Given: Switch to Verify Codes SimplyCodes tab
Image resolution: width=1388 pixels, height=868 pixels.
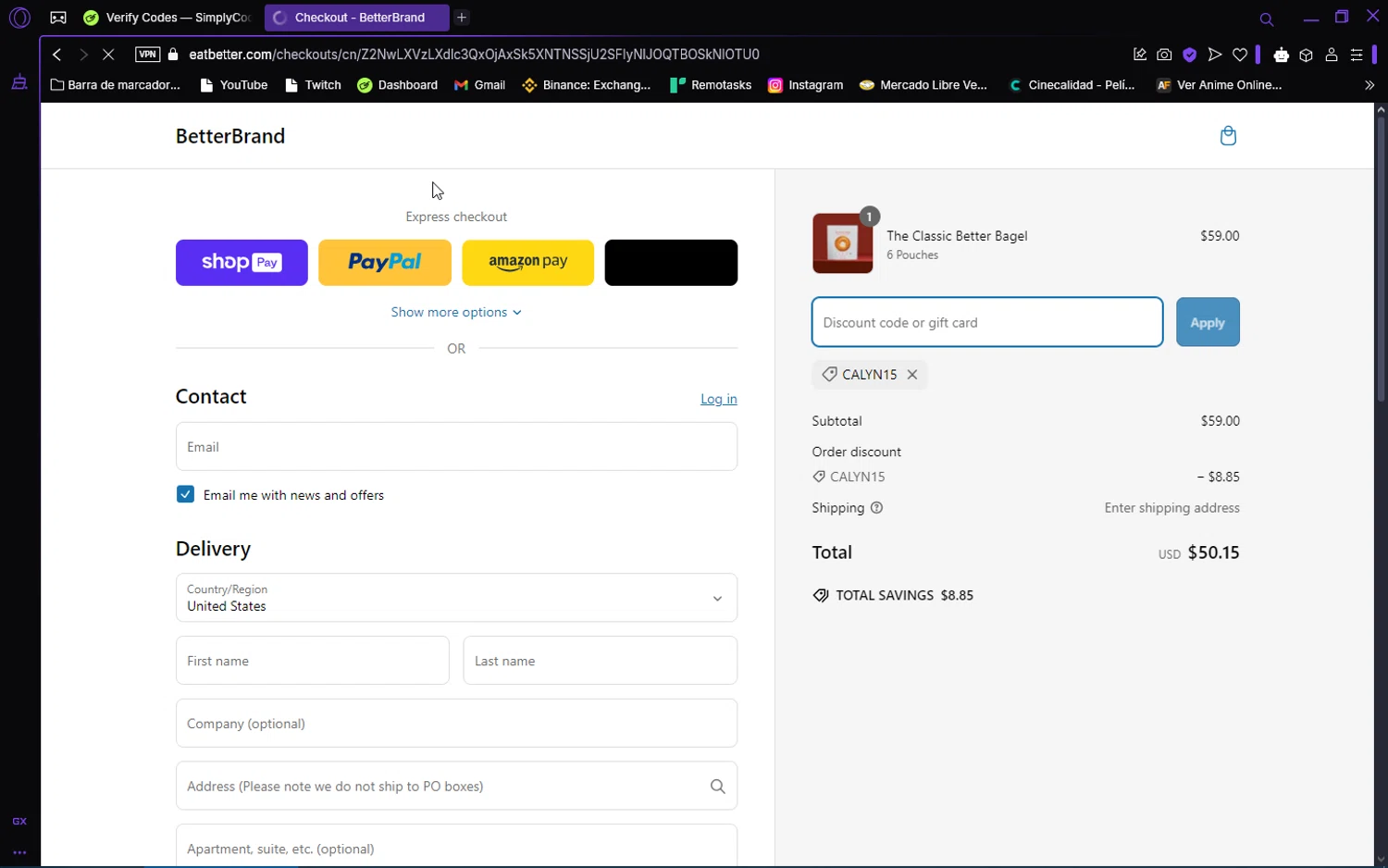Looking at the screenshot, I should (167, 18).
